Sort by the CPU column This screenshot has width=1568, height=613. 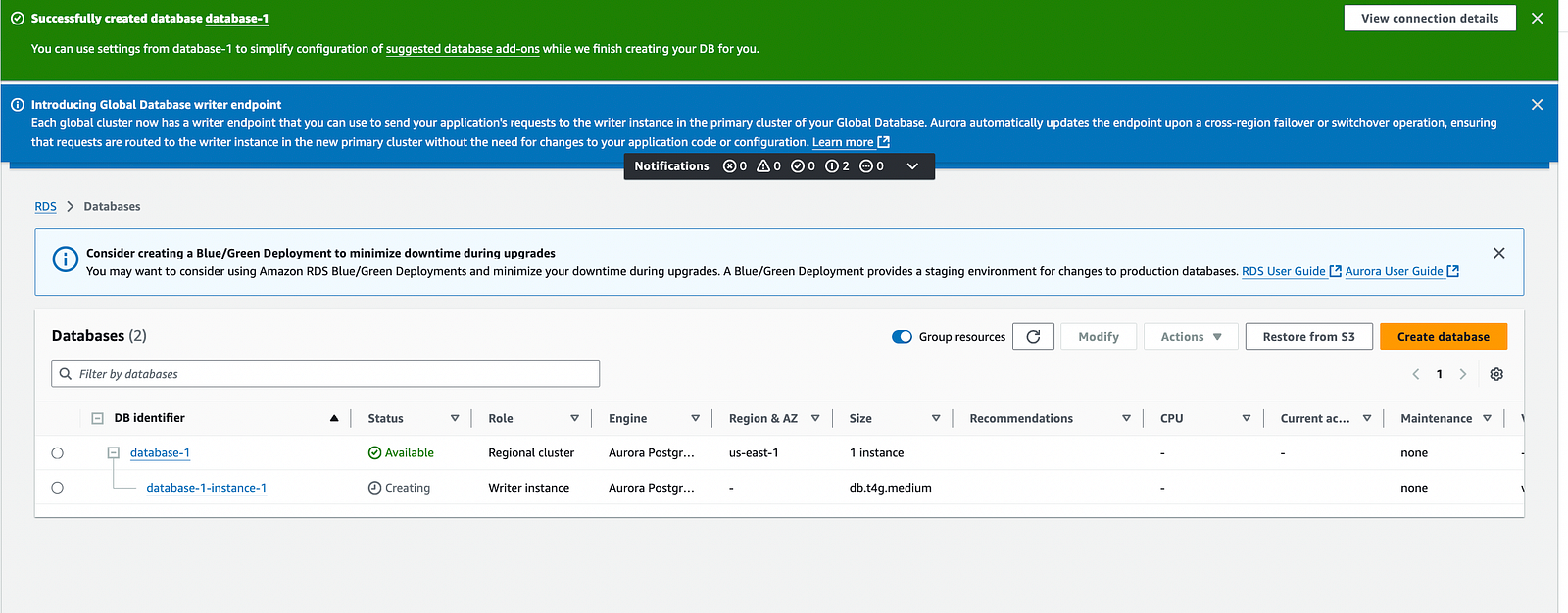click(1247, 419)
